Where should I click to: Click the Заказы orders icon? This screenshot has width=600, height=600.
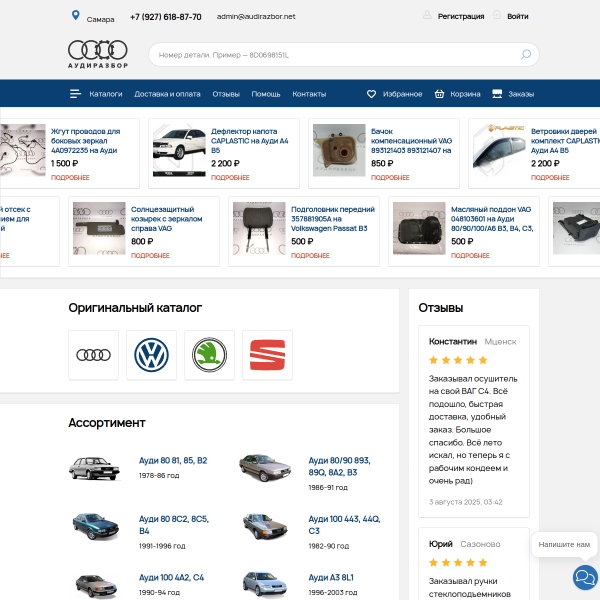point(497,94)
